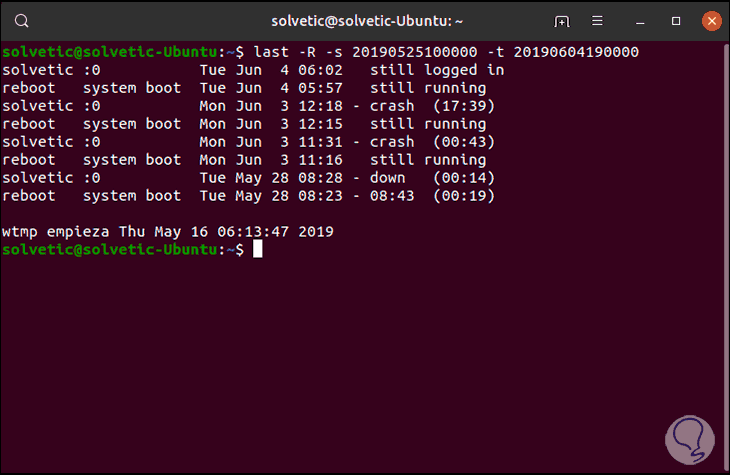Click the 'still logged in' status text
The image size is (730, 475).
(x=437, y=70)
